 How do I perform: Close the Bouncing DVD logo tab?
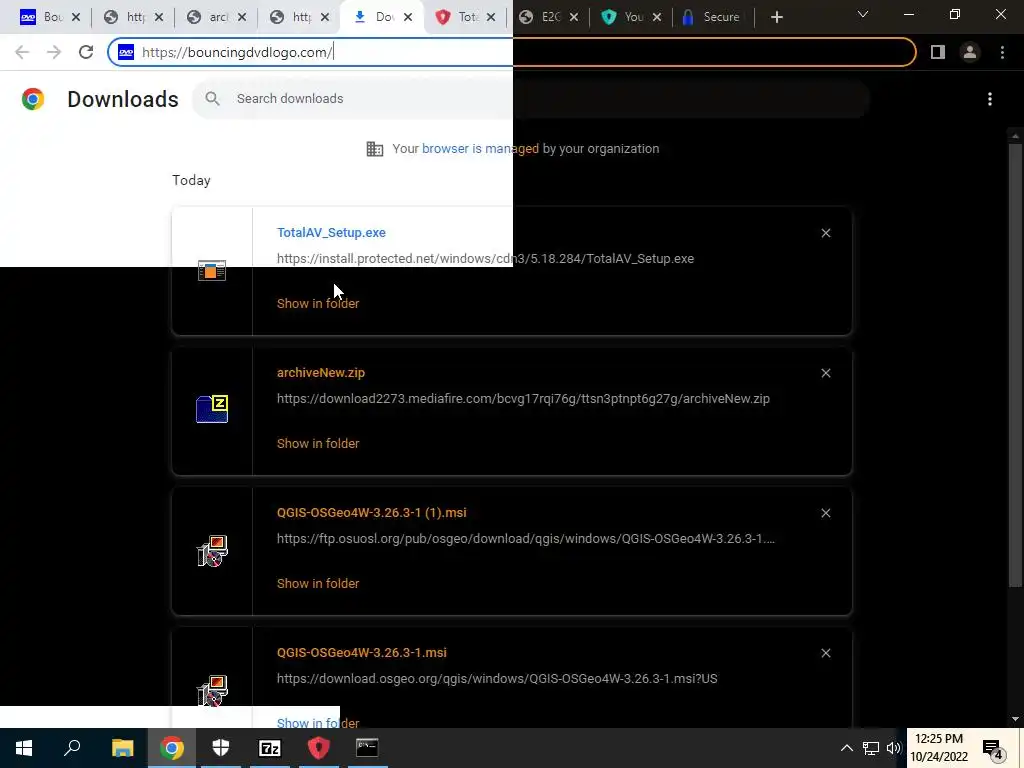click(x=76, y=18)
